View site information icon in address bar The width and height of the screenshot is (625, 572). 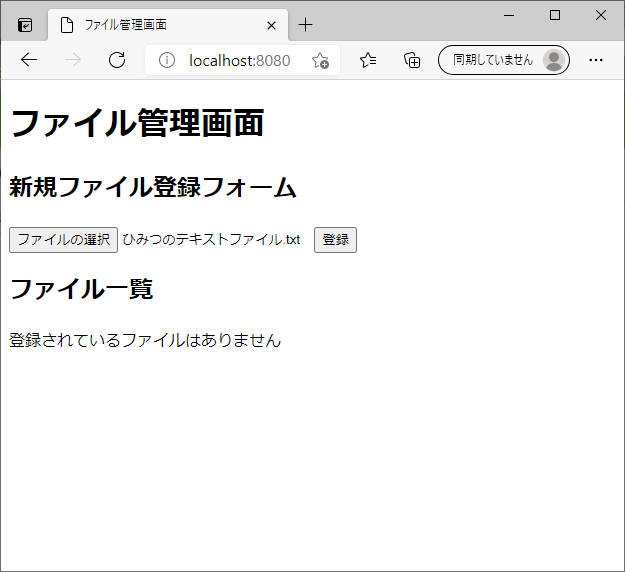coord(167,61)
